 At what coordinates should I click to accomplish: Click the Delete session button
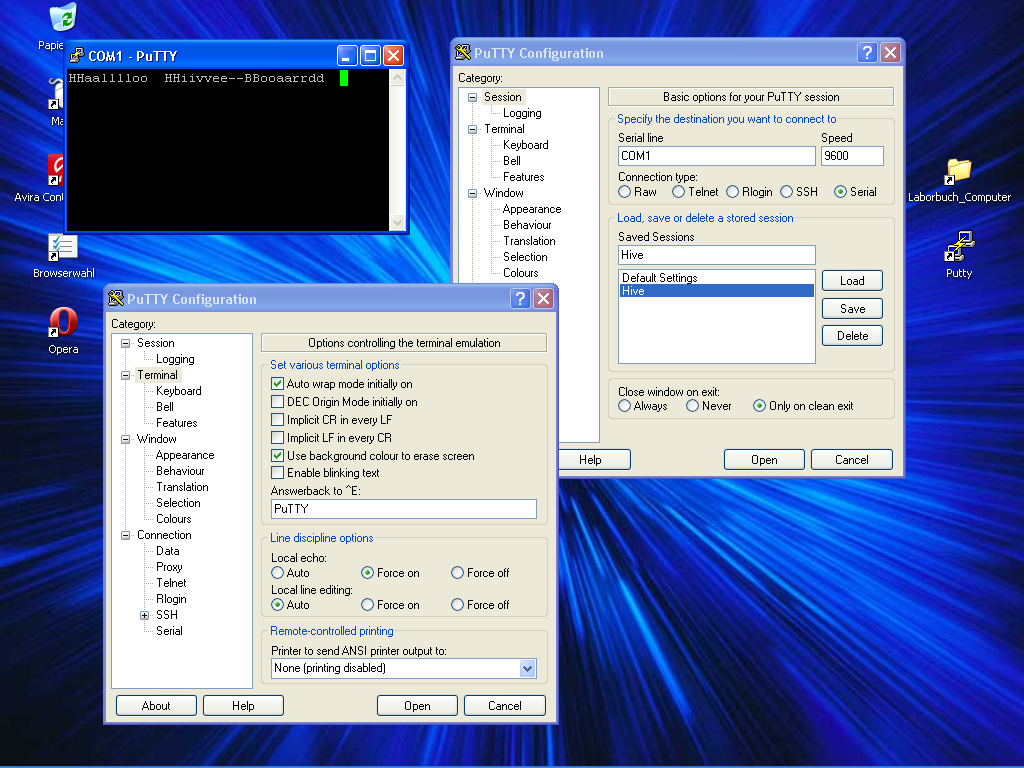pyautogui.click(x=852, y=336)
